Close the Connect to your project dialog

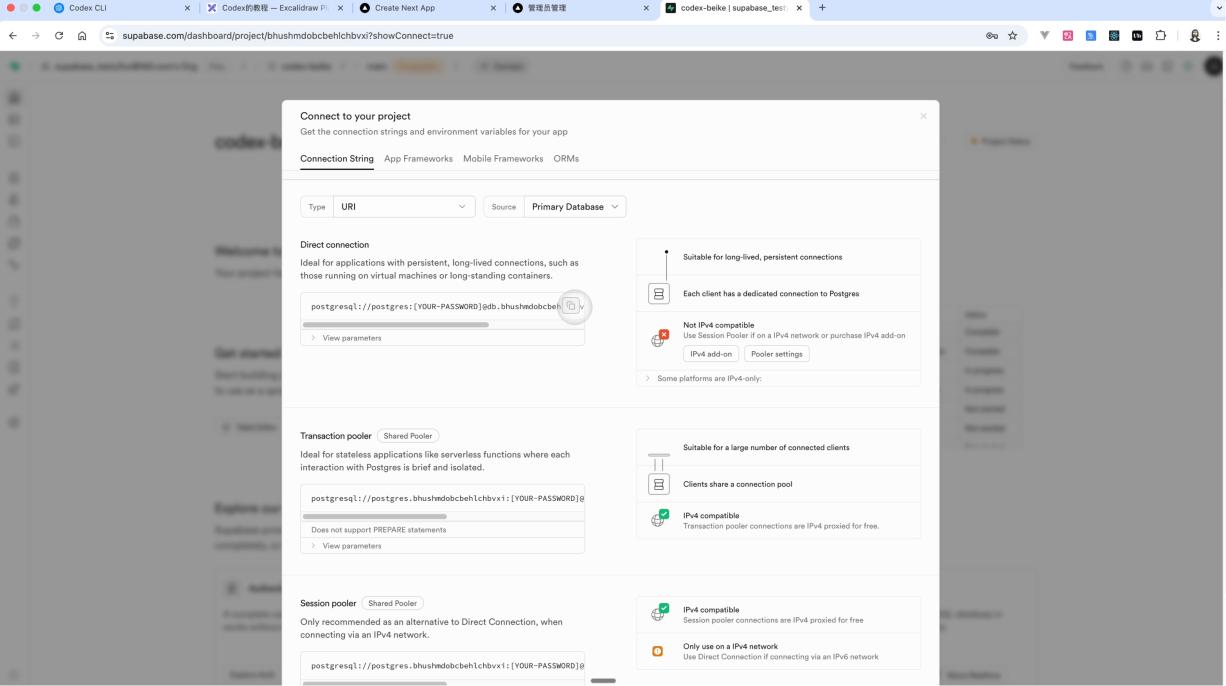(x=923, y=116)
